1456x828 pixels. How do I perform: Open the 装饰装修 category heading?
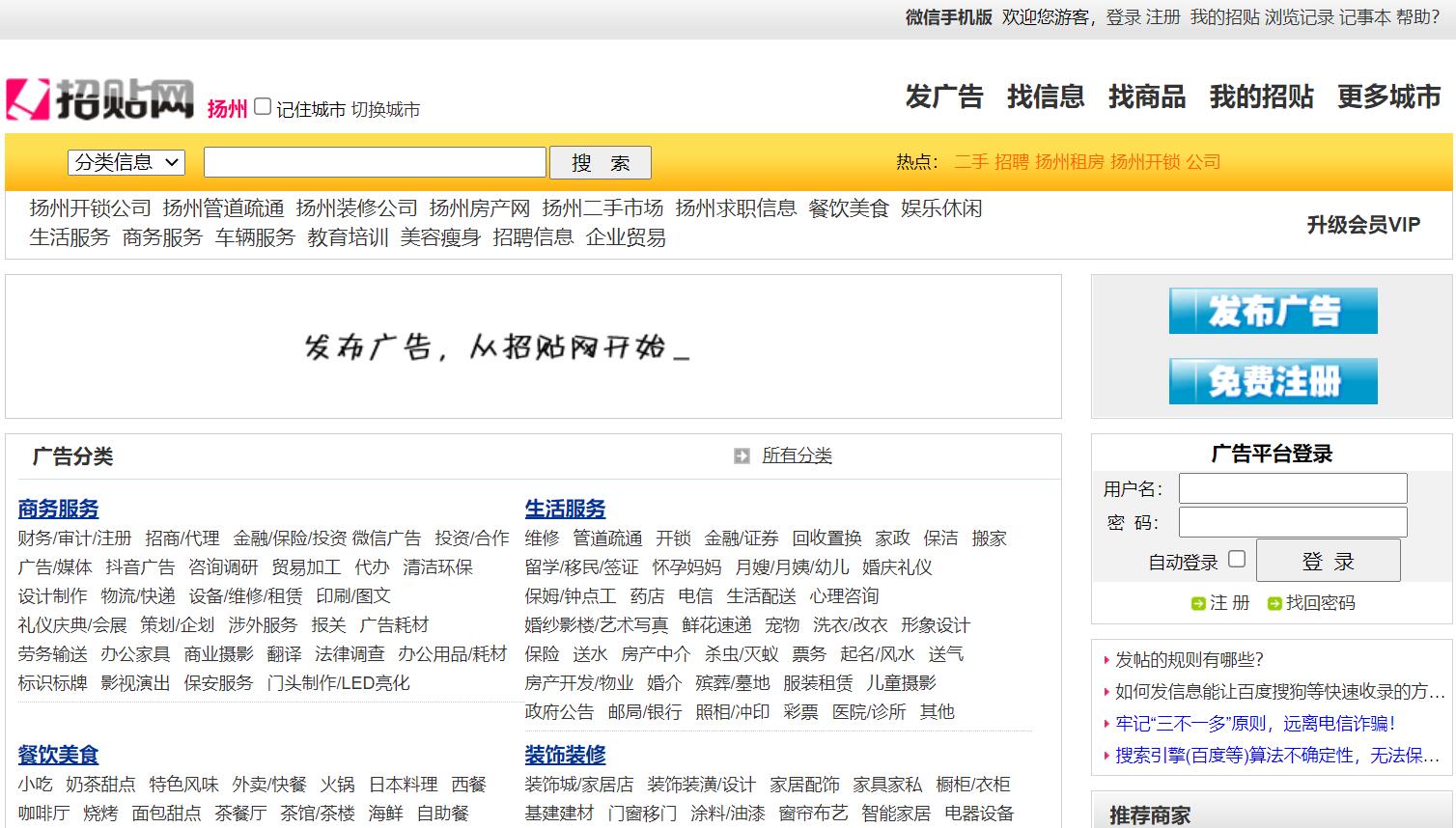[566, 755]
